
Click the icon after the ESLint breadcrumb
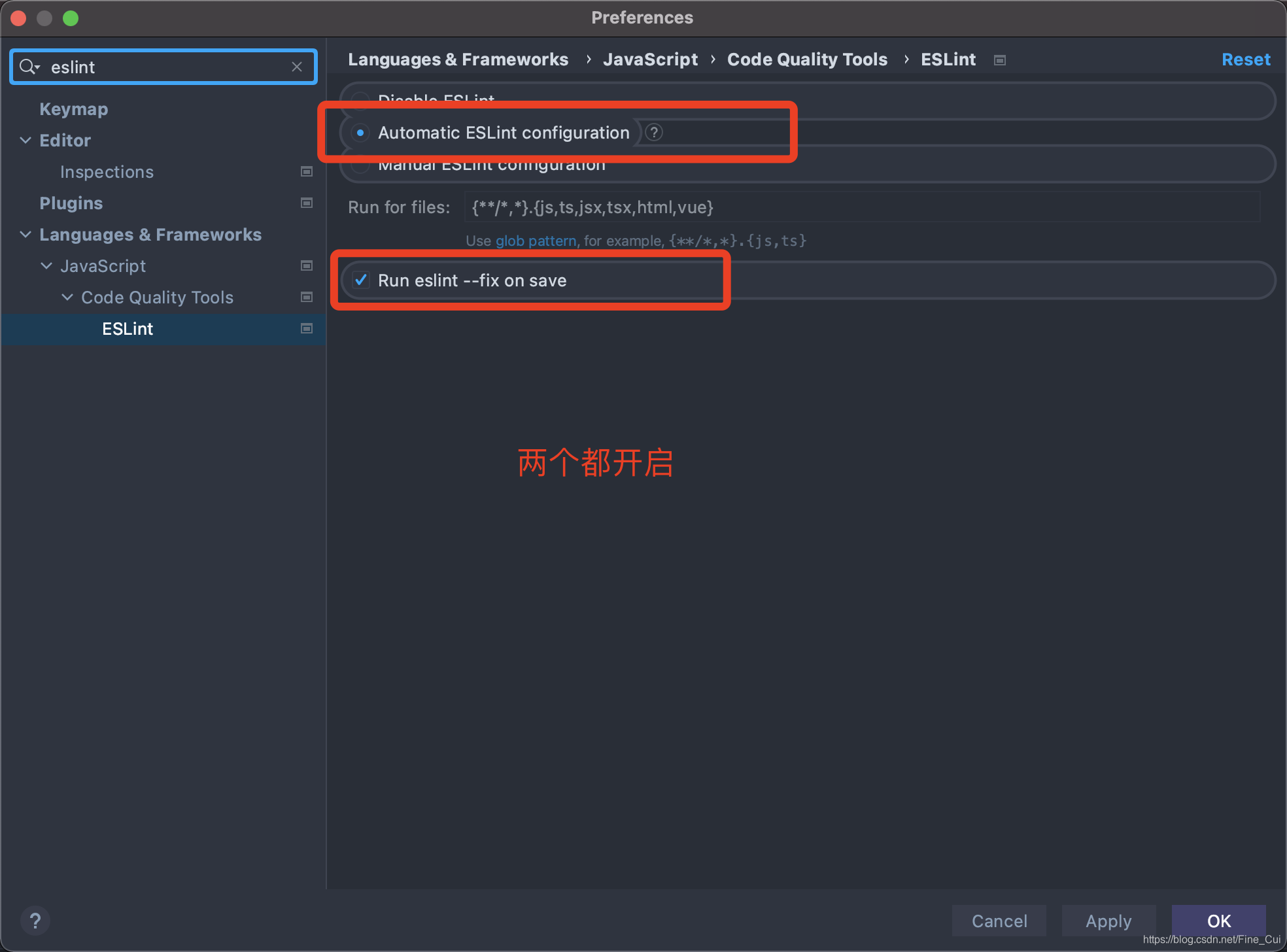(999, 59)
